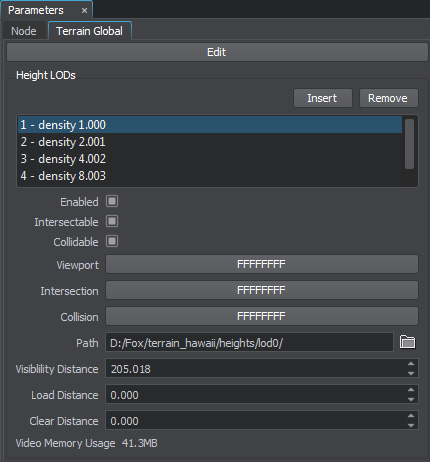The image size is (430, 462).
Task: Toggle the Intersectable checkbox
Action: point(112,221)
